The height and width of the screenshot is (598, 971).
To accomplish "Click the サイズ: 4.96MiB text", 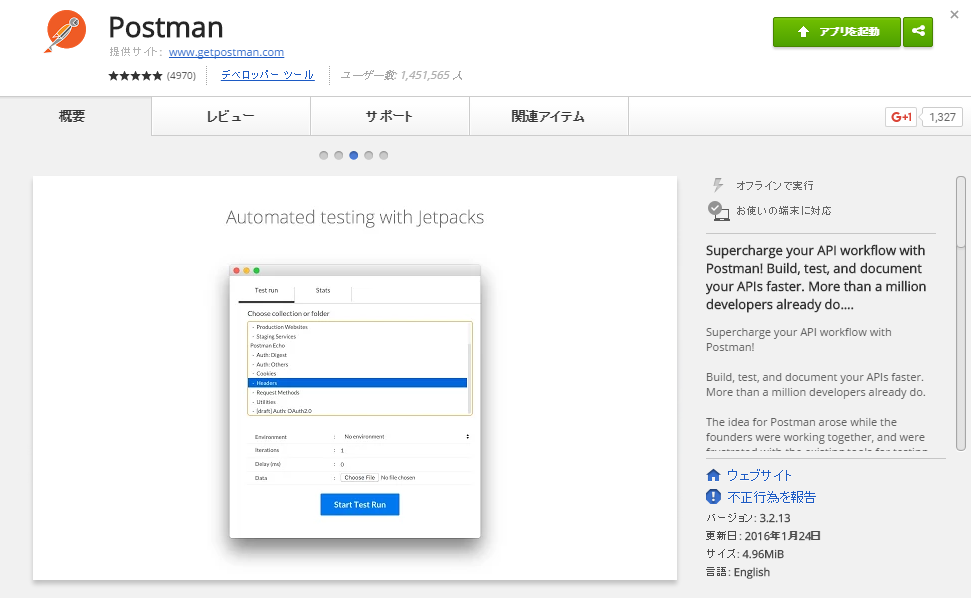I will [745, 553].
